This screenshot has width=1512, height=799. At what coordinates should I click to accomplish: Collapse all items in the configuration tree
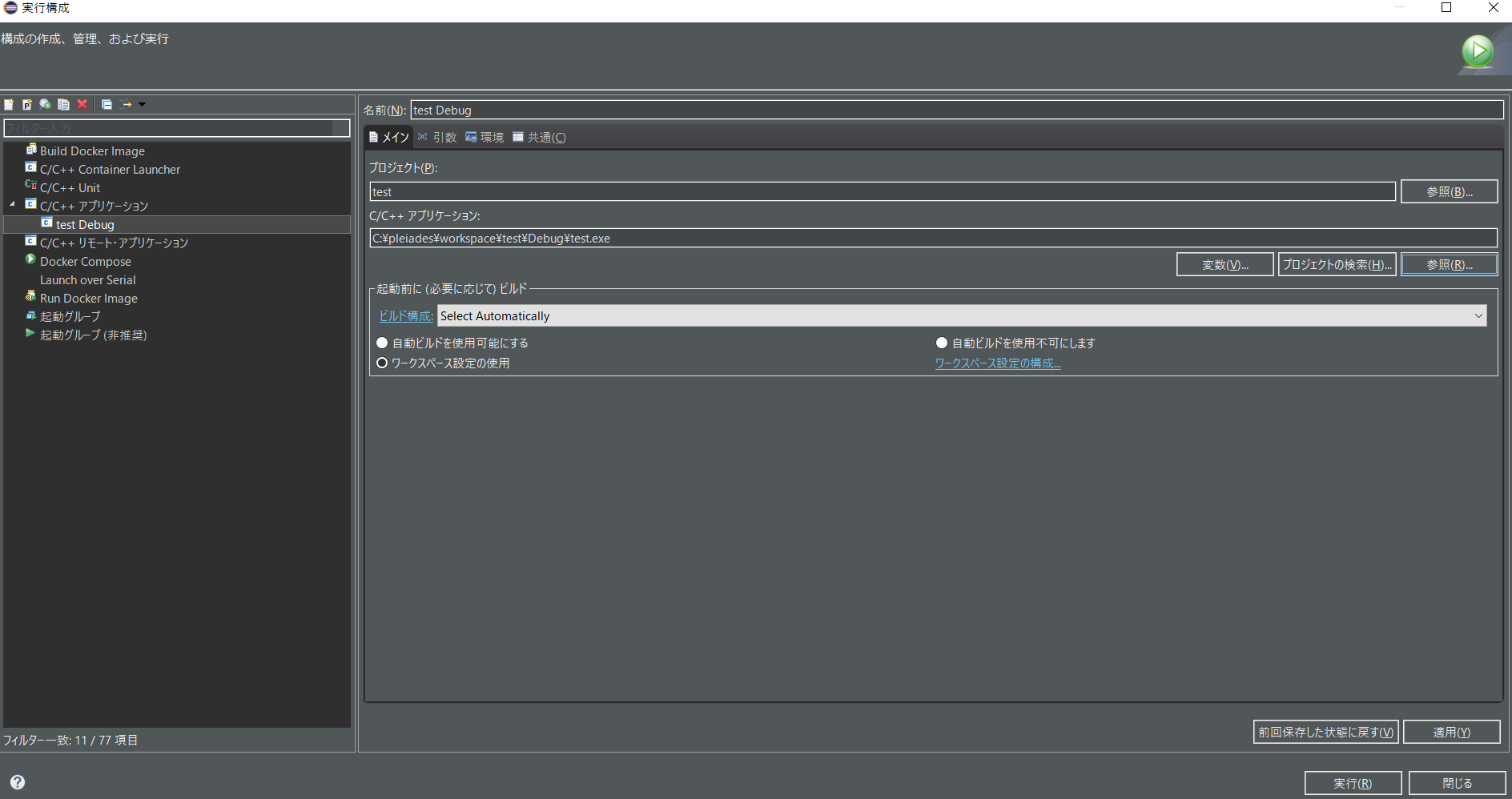[x=107, y=104]
